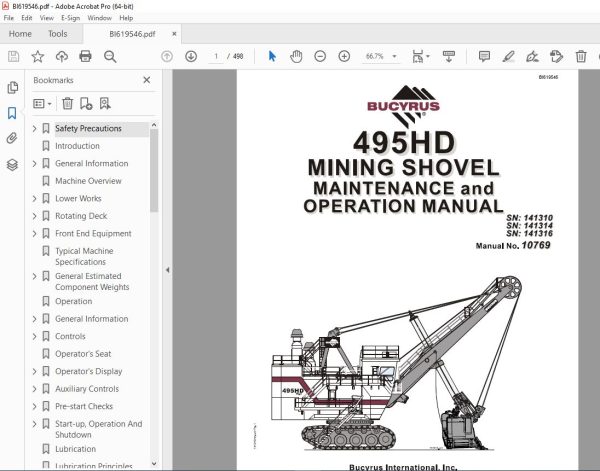Expand Auxiliary Controls bookmark

(x=34, y=389)
